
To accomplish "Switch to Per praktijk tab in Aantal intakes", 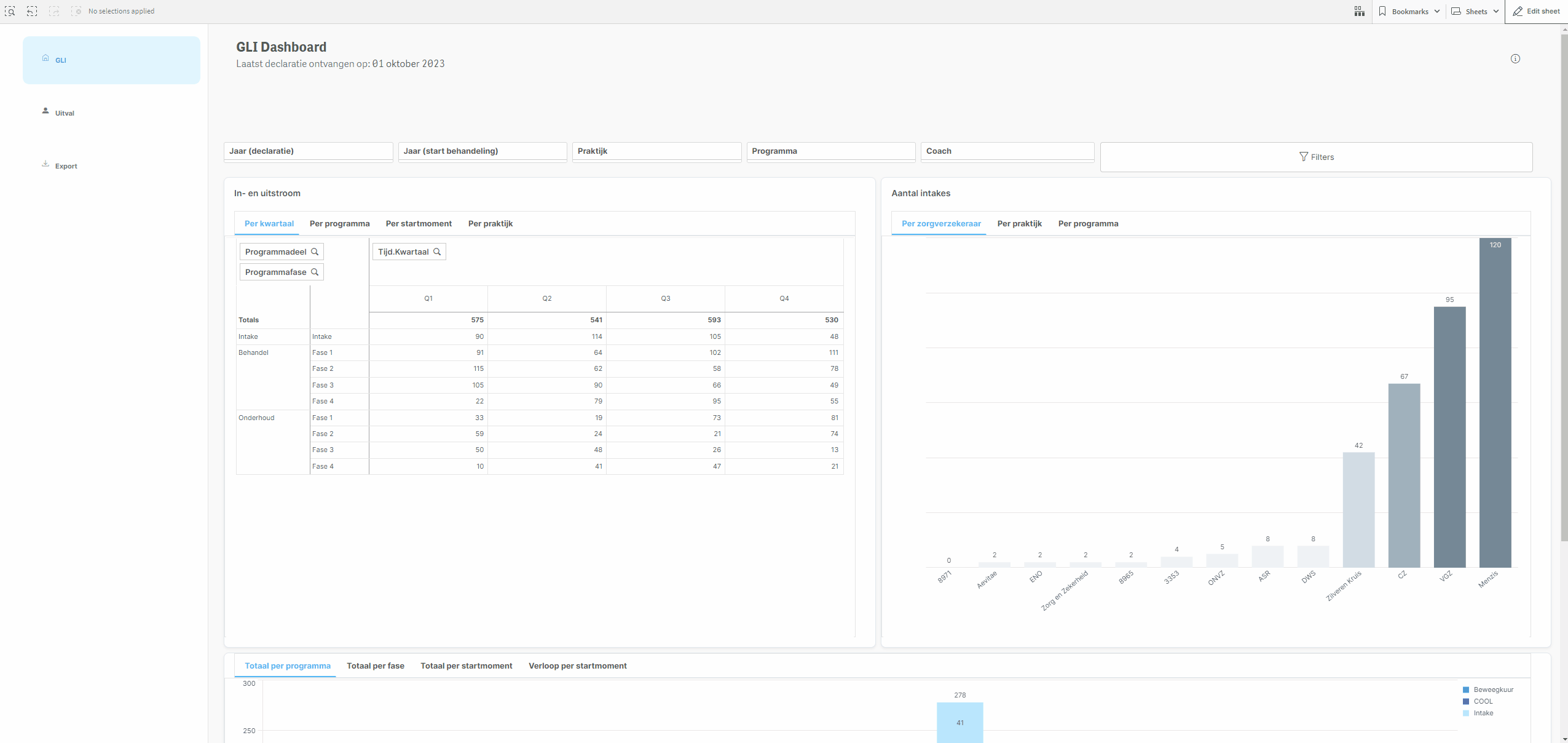I will pos(1020,223).
